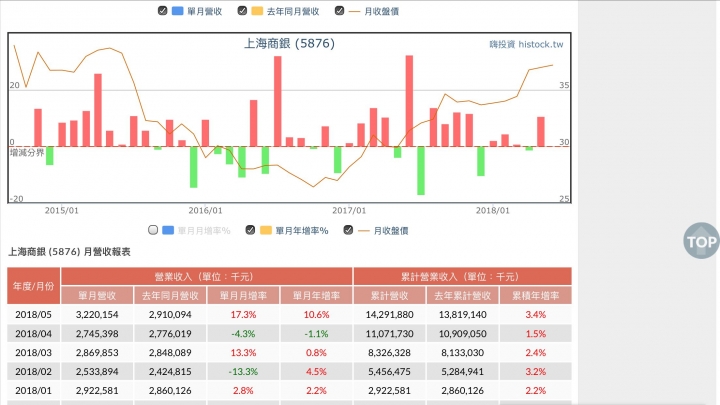Click the yellow 單月年增率% legend color swatch
The width and height of the screenshot is (720, 405).
click(x=266, y=230)
